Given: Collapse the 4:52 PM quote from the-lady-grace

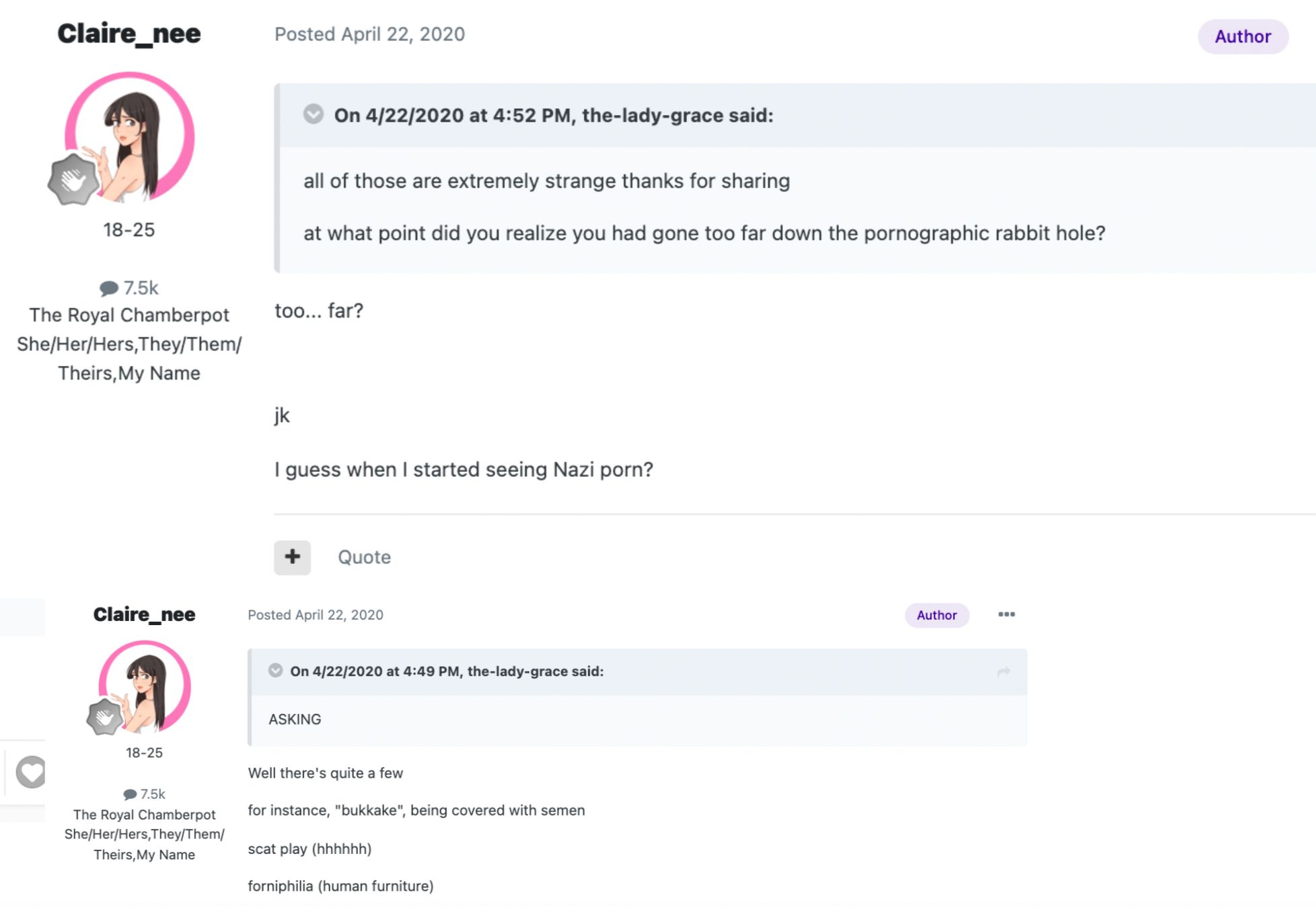Looking at the screenshot, I should [x=313, y=114].
